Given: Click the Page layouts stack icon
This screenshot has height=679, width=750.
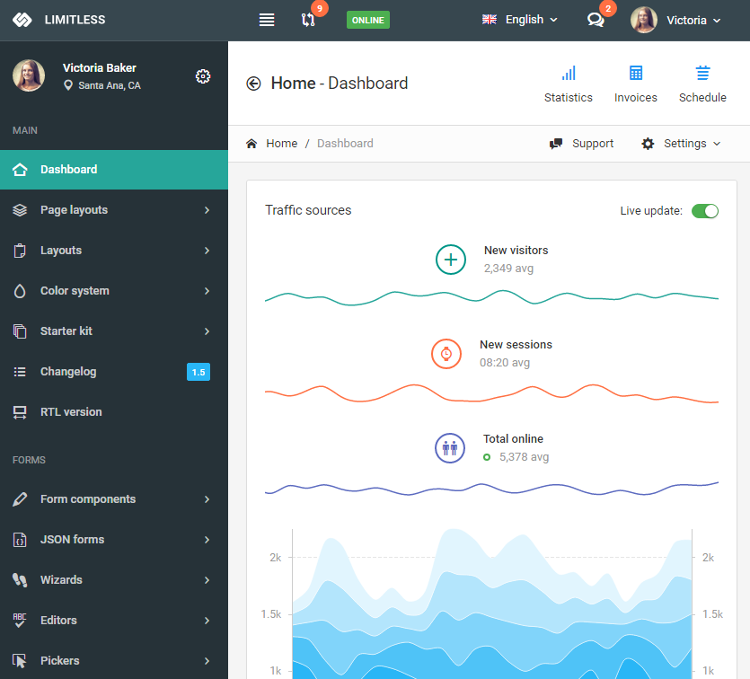Looking at the screenshot, I should coord(20,210).
